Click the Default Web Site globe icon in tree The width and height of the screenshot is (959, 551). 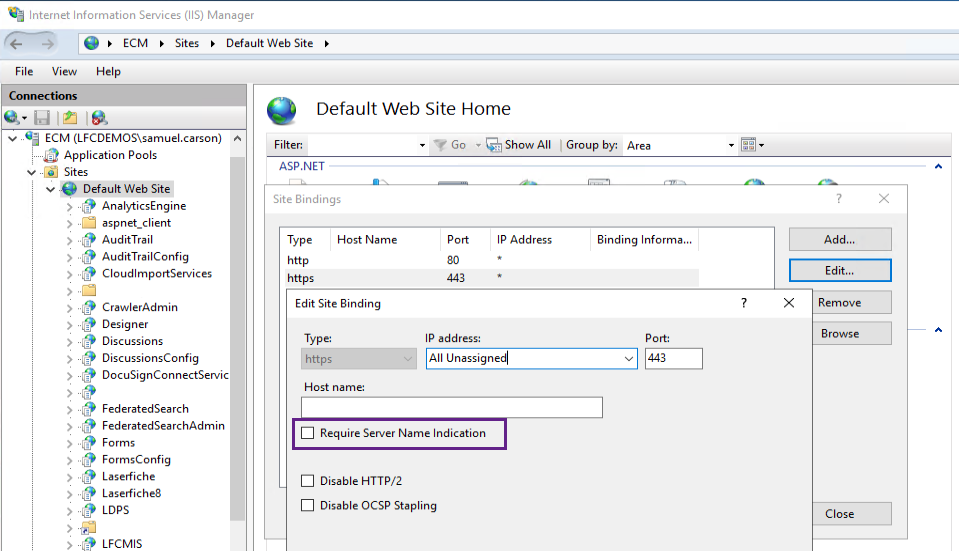point(70,189)
